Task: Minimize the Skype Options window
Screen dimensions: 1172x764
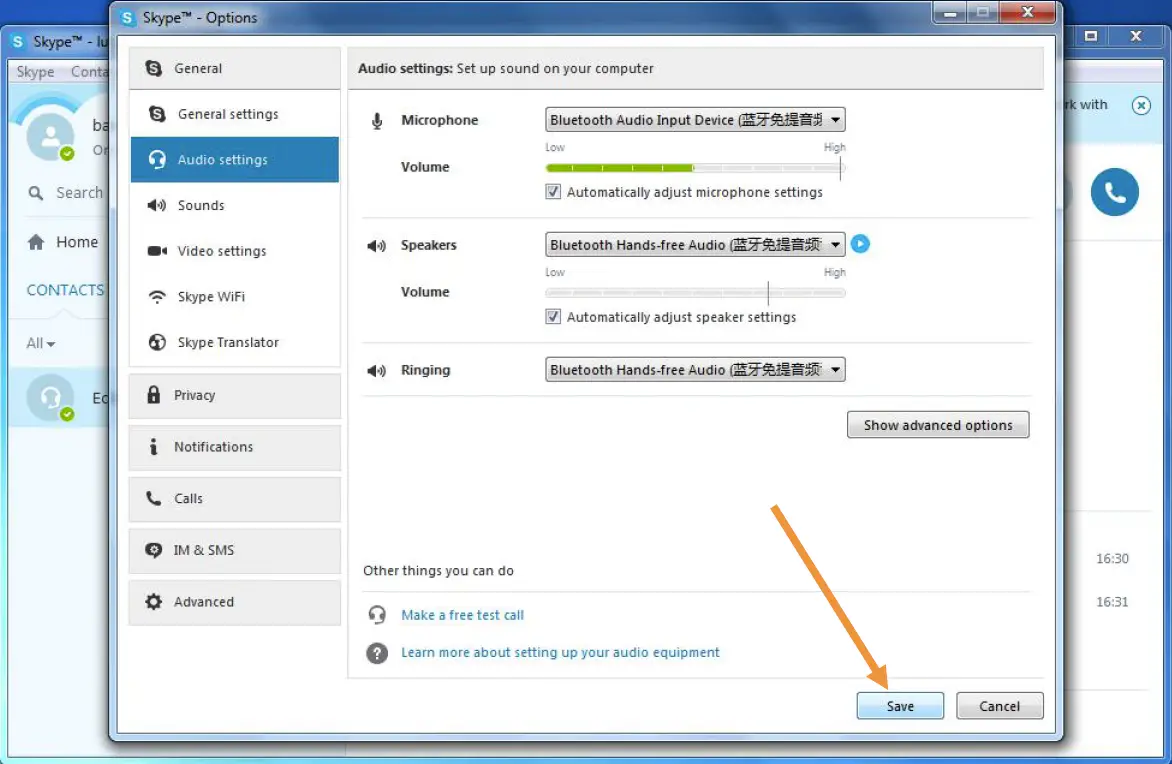Action: [x=950, y=13]
